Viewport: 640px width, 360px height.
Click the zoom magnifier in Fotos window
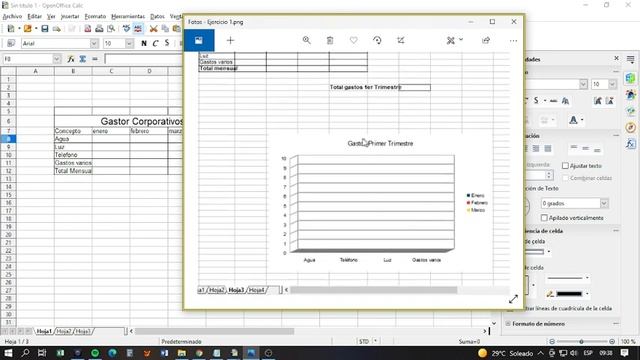point(307,40)
